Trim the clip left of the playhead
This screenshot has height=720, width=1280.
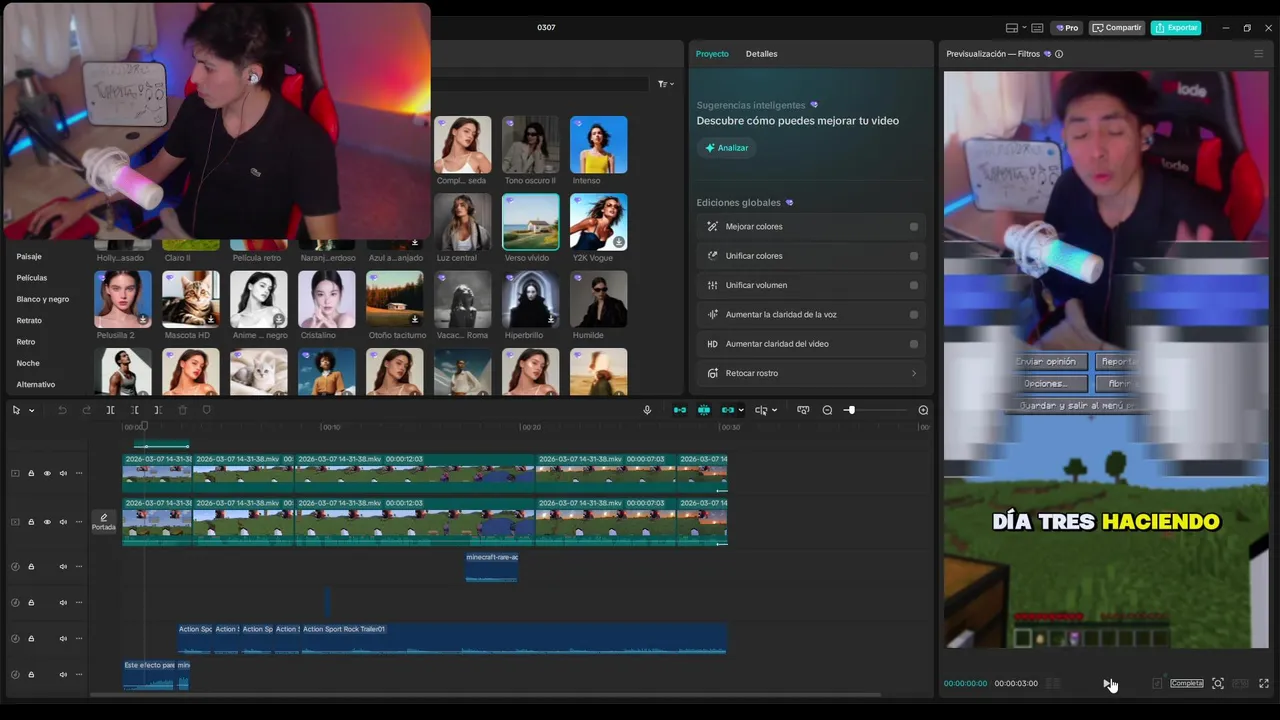(135, 410)
